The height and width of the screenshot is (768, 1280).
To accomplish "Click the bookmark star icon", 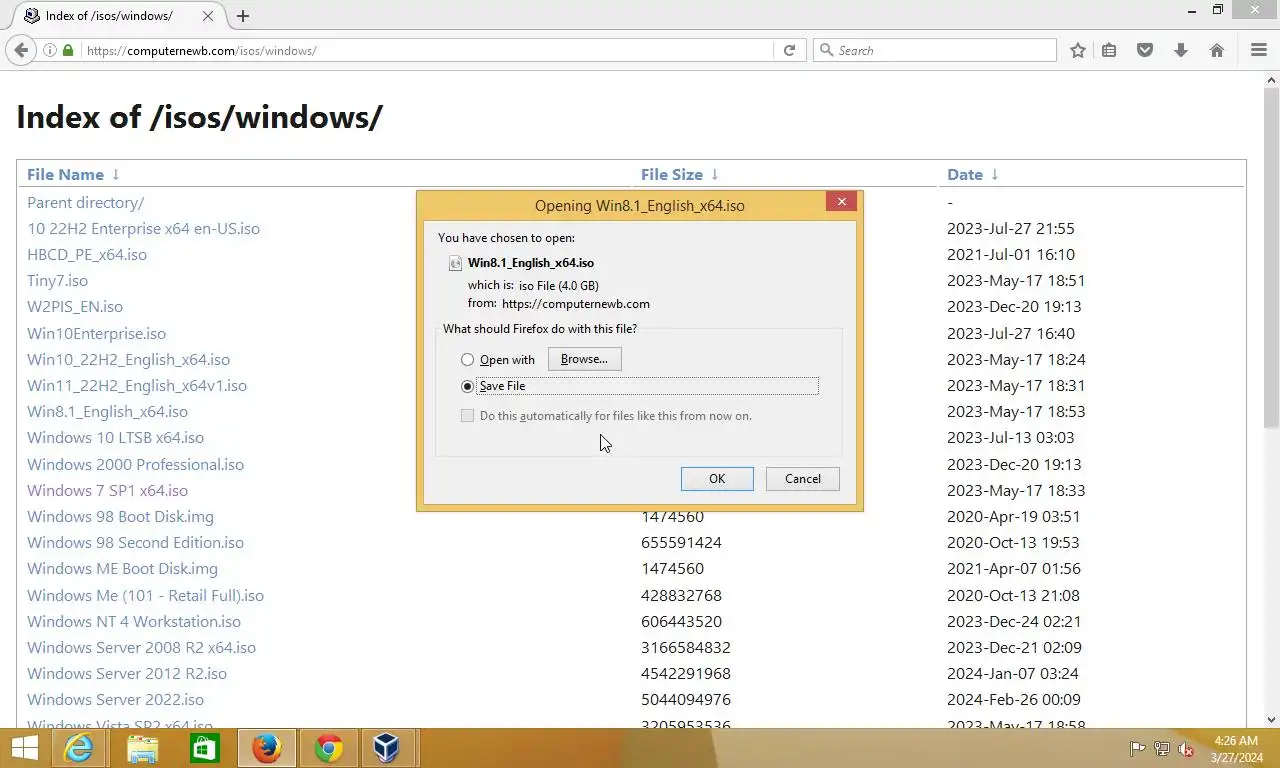I will point(1077,50).
